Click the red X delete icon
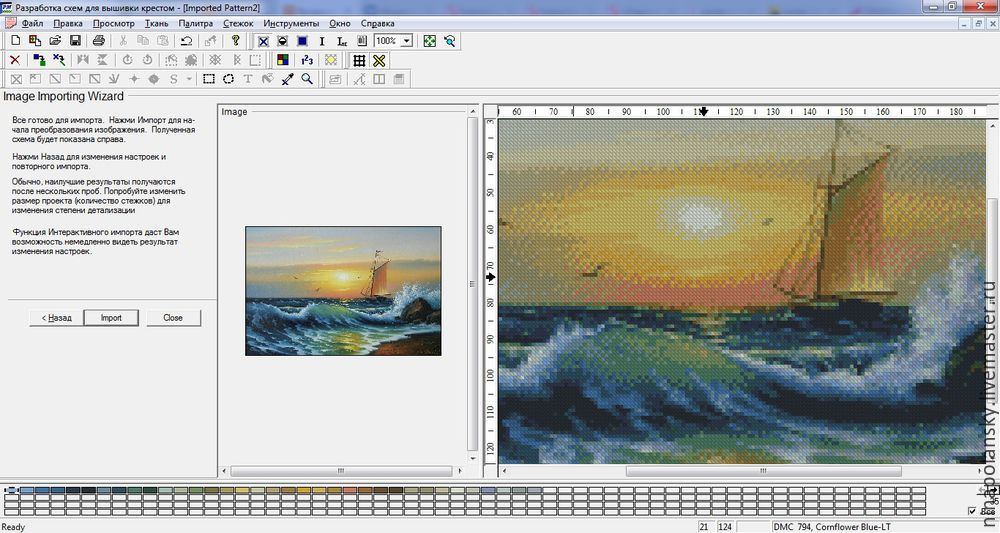This screenshot has width=1000, height=533. click(x=15, y=60)
